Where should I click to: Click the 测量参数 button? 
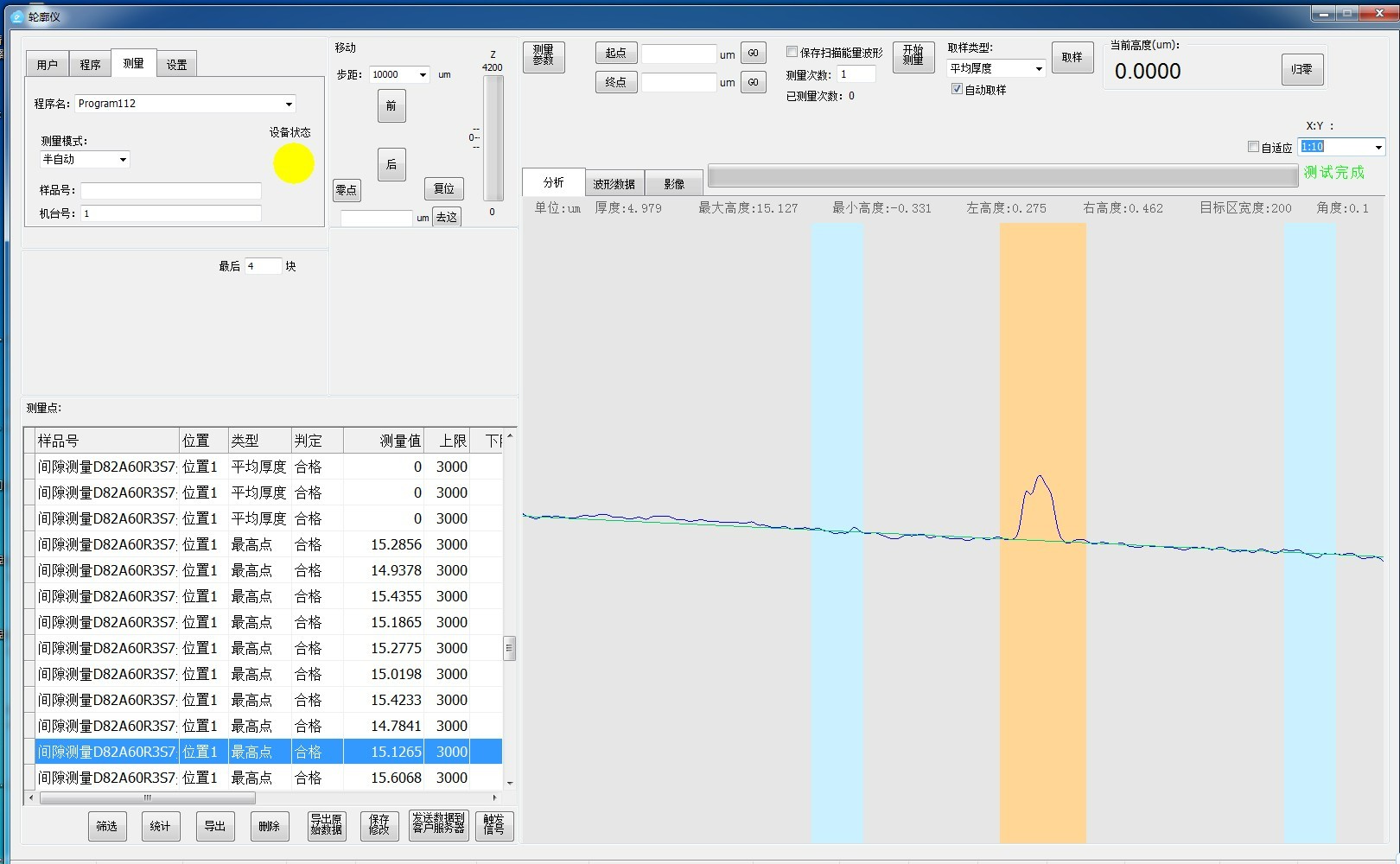[x=543, y=56]
